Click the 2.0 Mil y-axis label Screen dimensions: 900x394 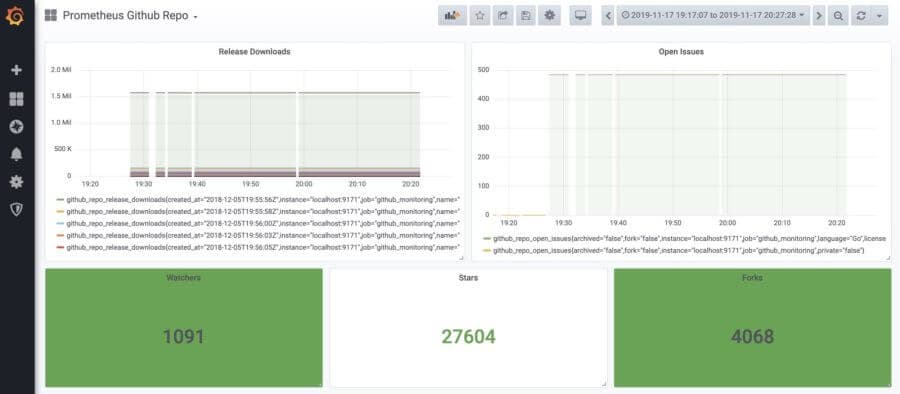61,69
